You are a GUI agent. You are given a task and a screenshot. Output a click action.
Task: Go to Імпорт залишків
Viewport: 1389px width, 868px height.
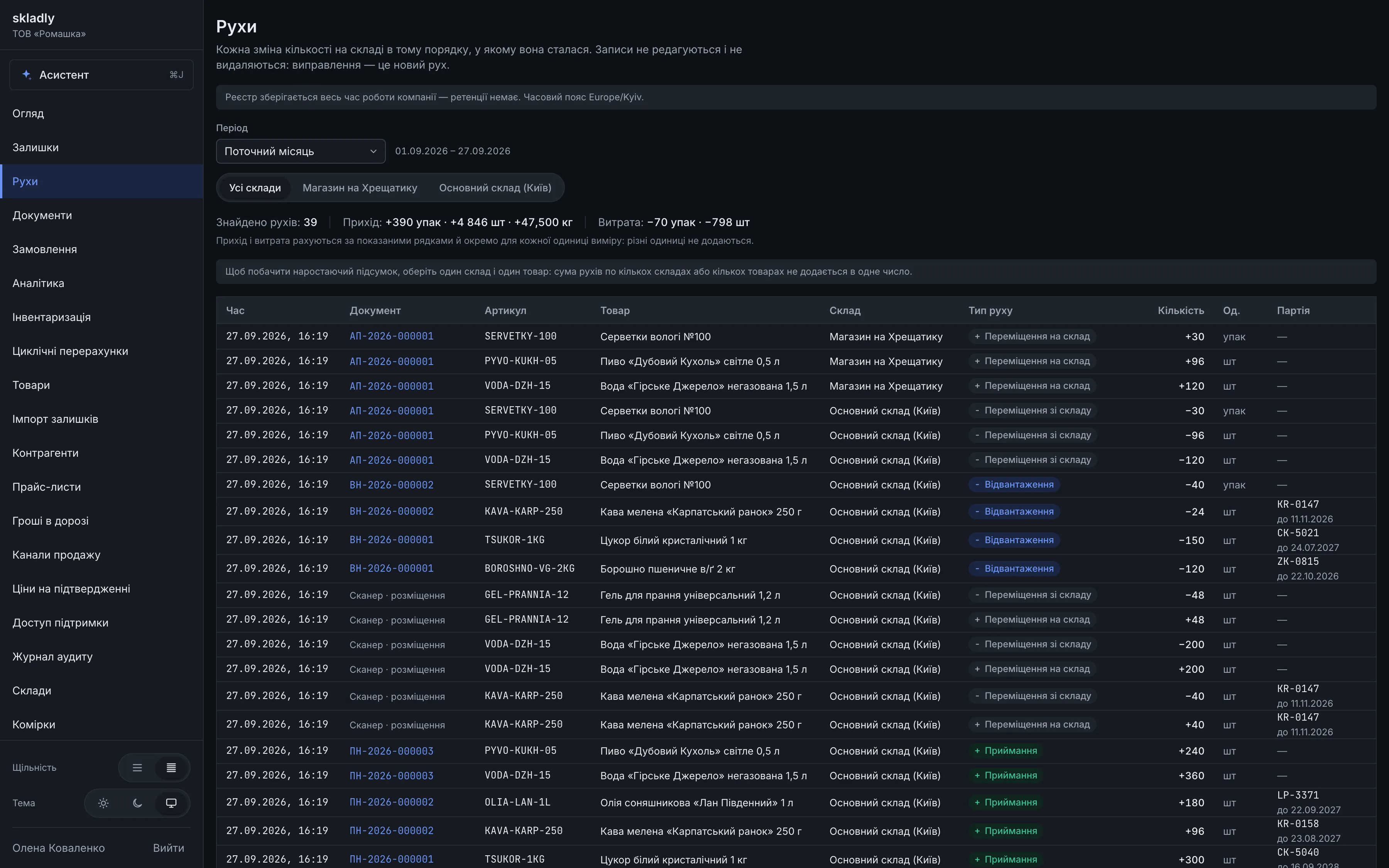coord(101,419)
